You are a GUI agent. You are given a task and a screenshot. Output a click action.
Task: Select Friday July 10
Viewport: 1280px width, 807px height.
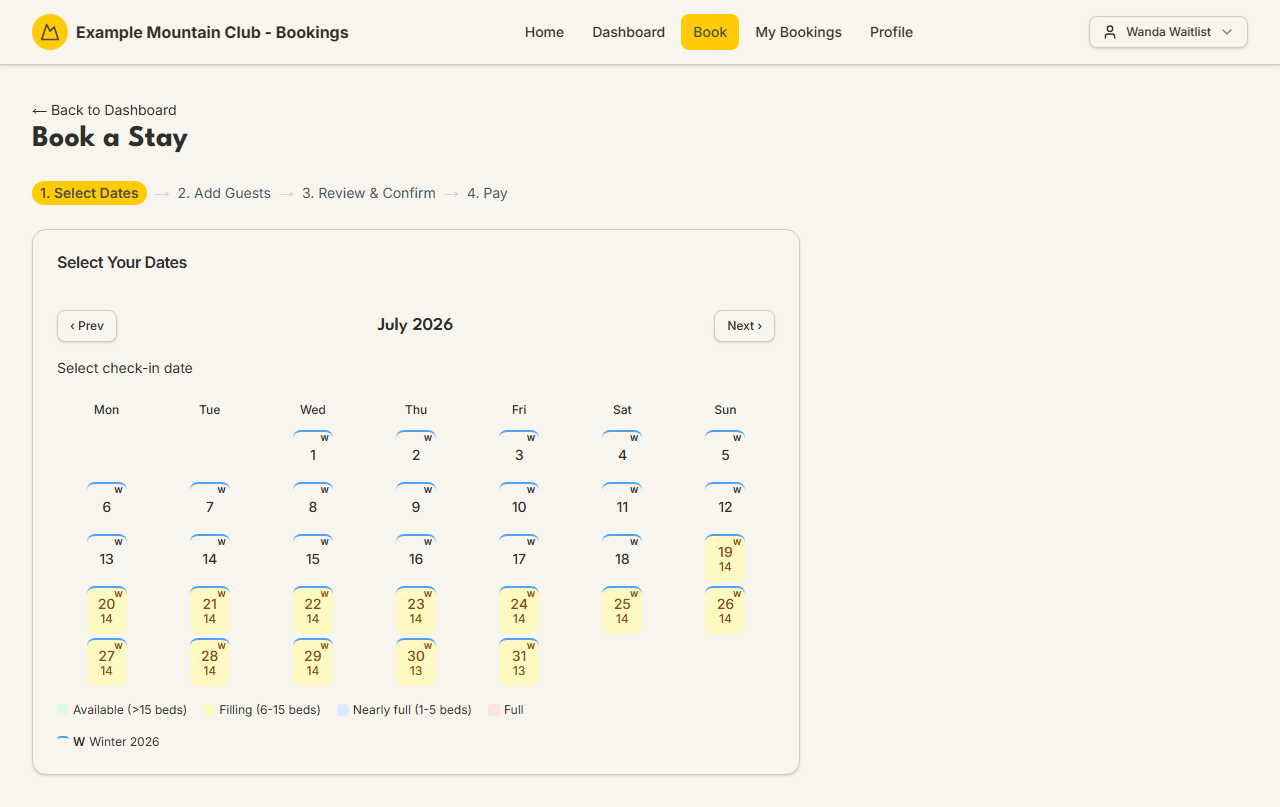[519, 504]
